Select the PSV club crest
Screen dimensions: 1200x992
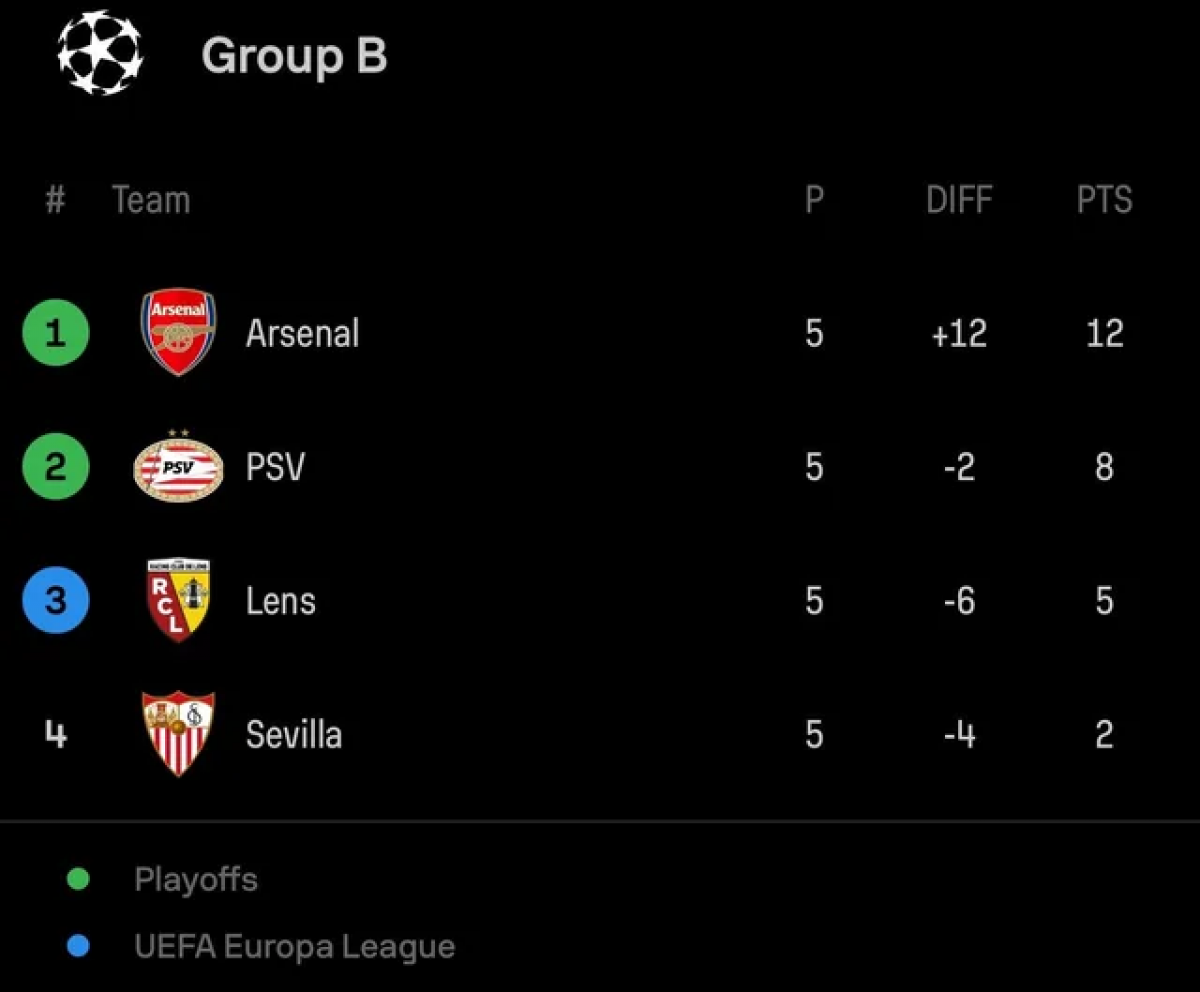(179, 465)
